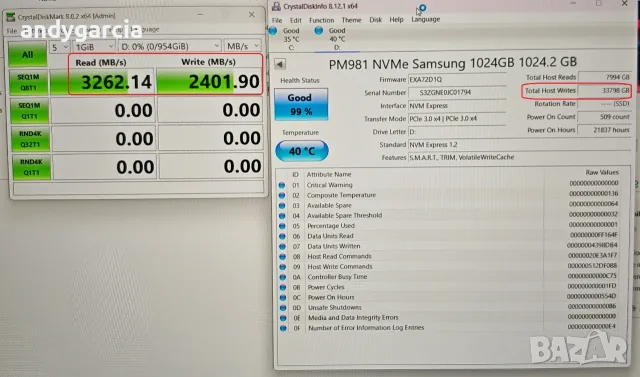Open the Disk menu in CrystalDiskInfo
This screenshot has height=377, width=640.
376,20
